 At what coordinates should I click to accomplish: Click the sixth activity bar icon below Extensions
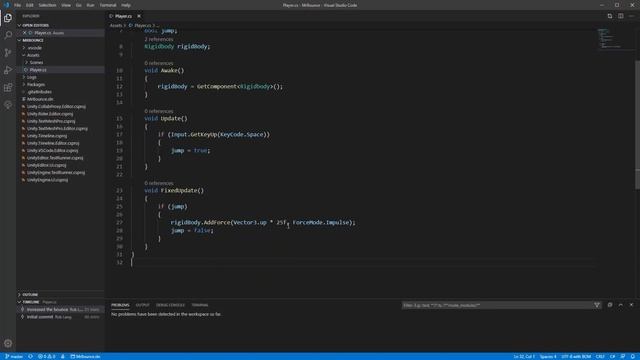[x=8, y=105]
